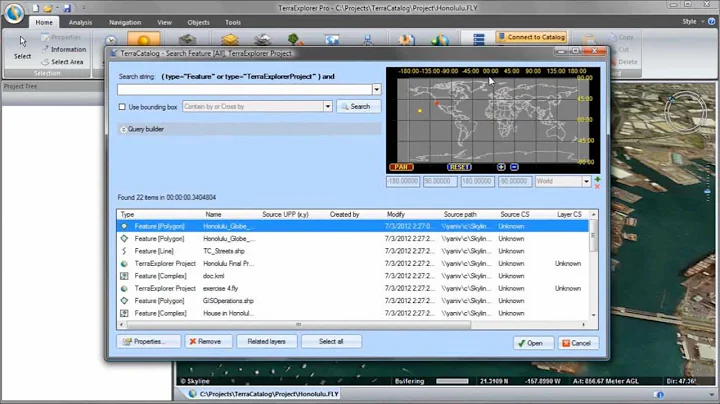Click the 180.00000 bounding coordinate field
The width and height of the screenshot is (720, 404).
[478, 181]
